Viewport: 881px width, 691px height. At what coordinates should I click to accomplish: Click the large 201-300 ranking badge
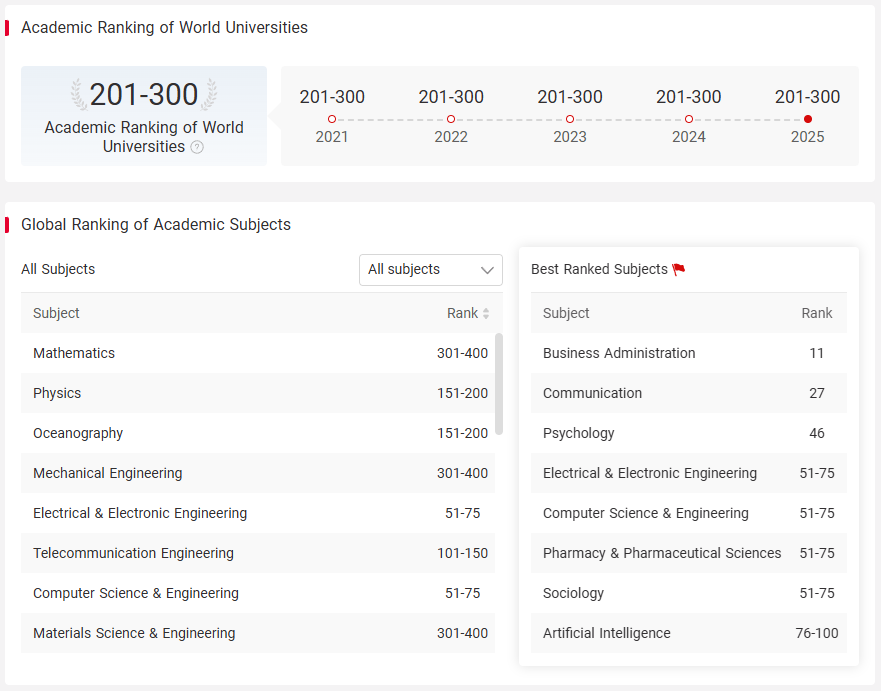[144, 116]
